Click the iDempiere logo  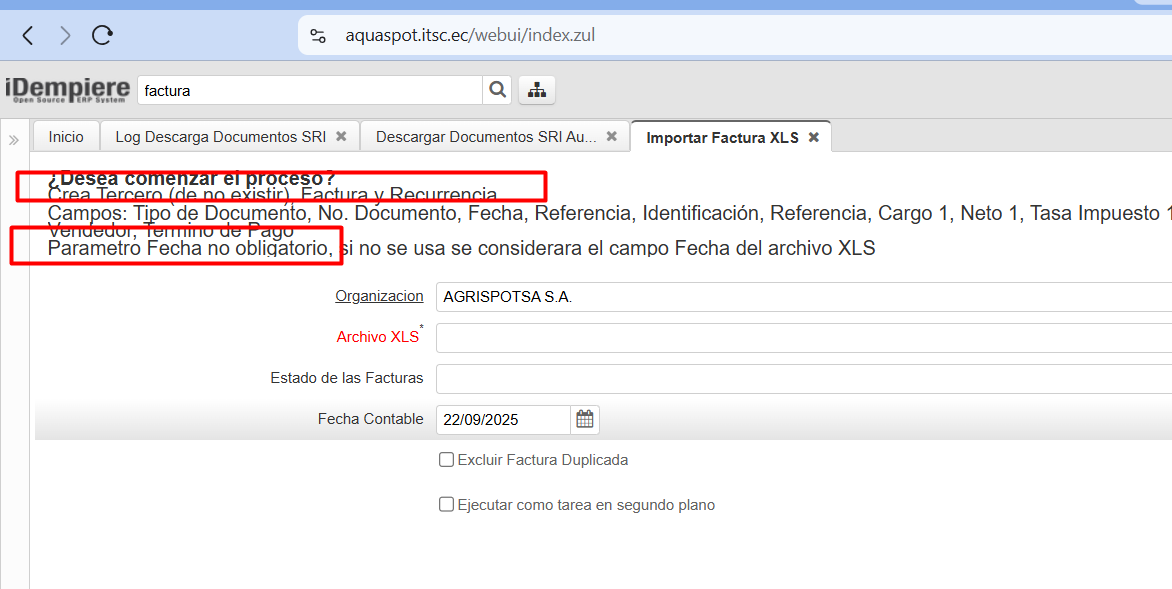coord(68,90)
